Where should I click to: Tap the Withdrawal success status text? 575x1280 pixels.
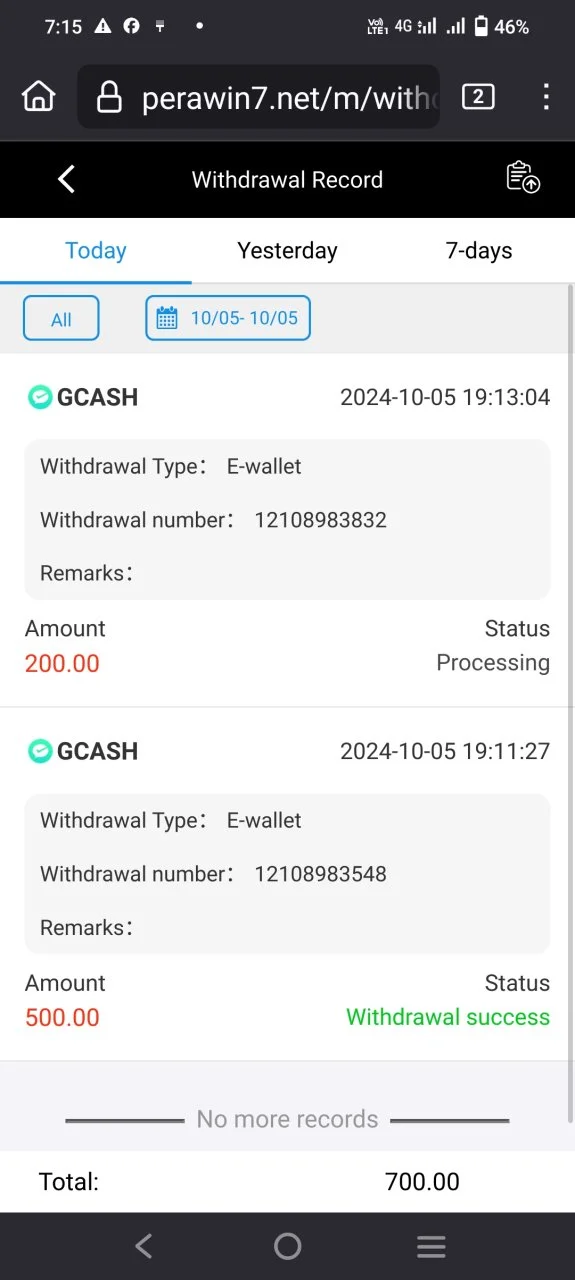coord(448,1017)
